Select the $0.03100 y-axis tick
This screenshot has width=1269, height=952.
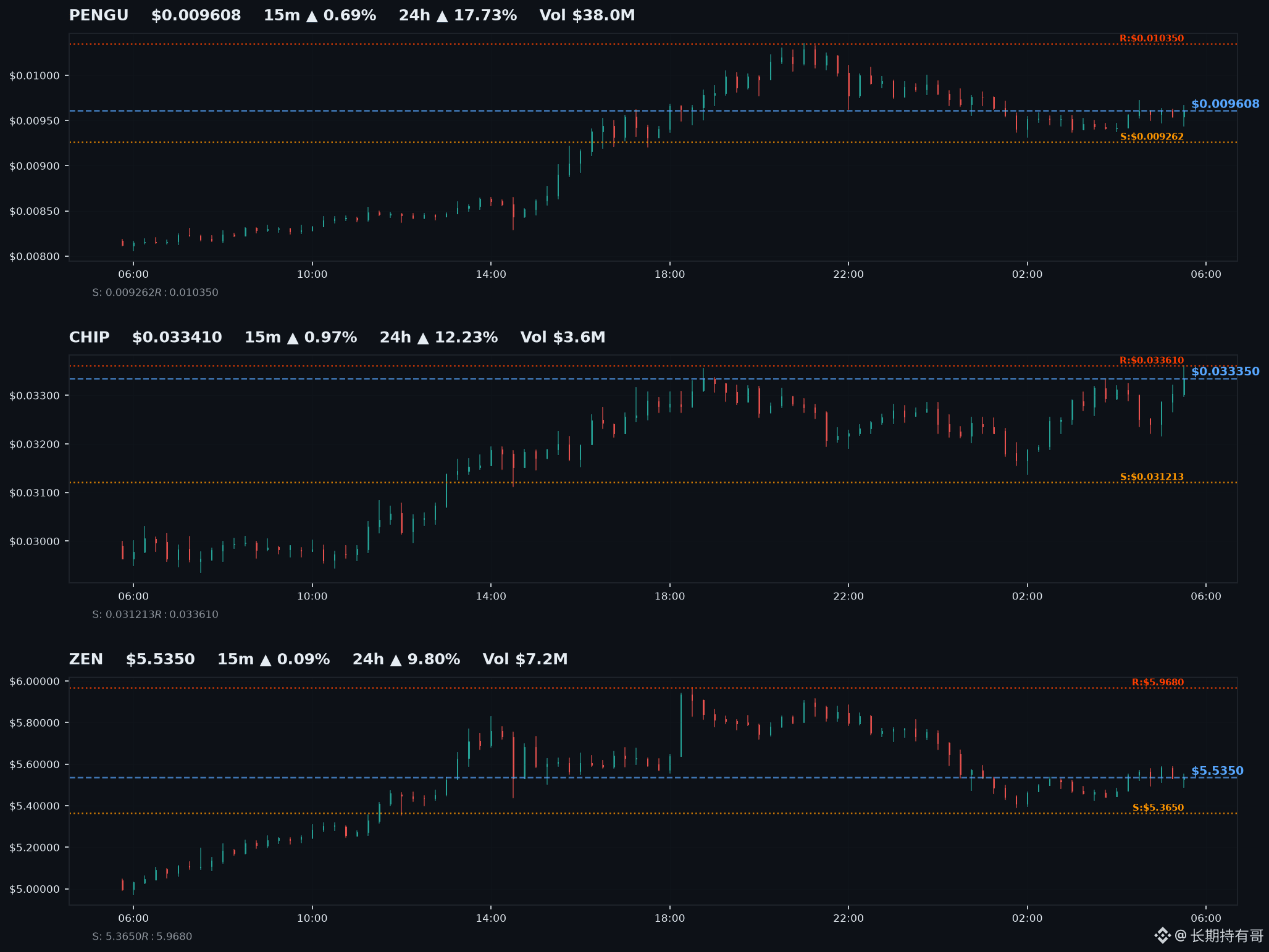(x=35, y=493)
